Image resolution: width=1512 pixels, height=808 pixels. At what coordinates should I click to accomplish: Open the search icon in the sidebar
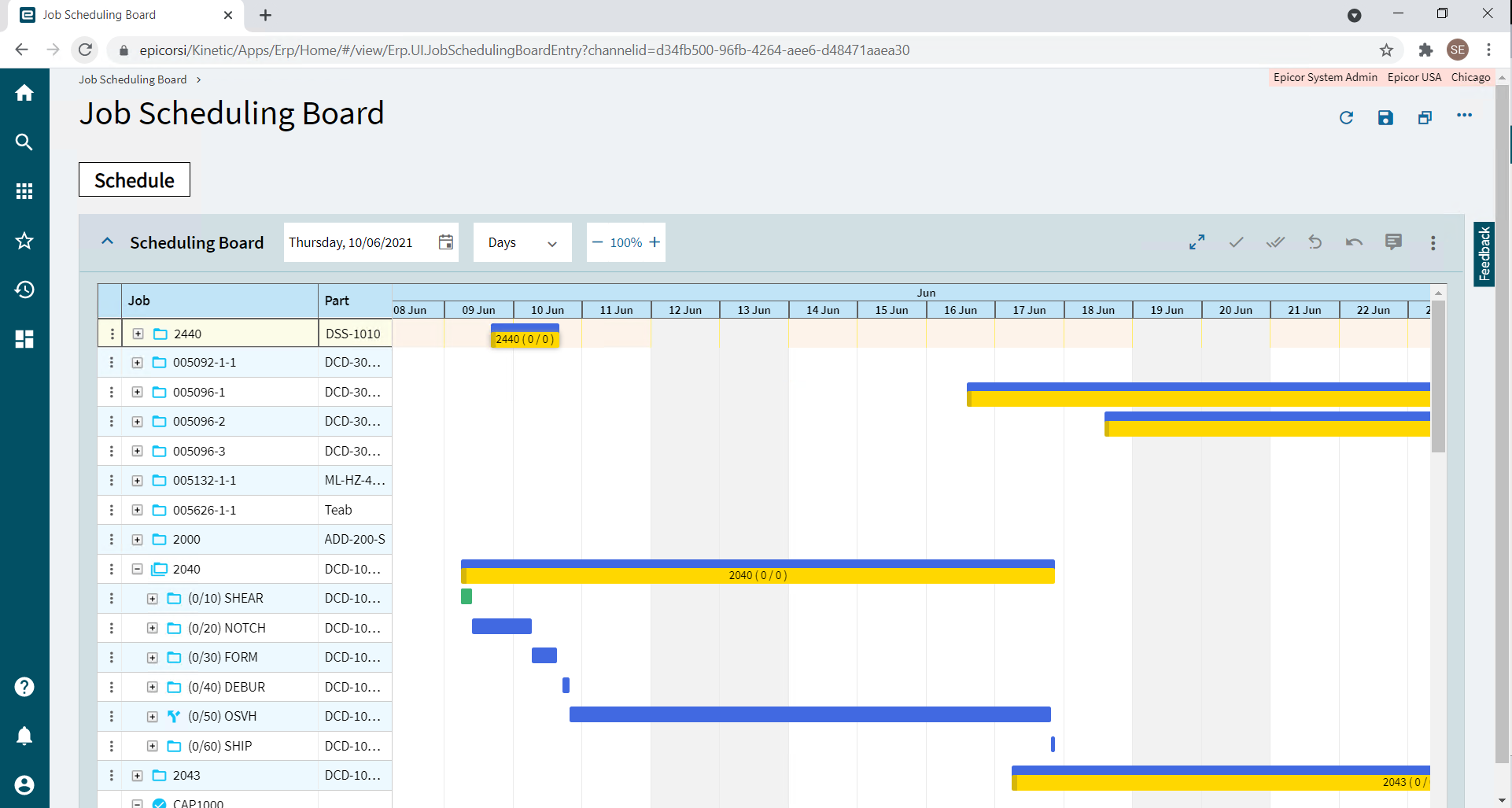24,142
